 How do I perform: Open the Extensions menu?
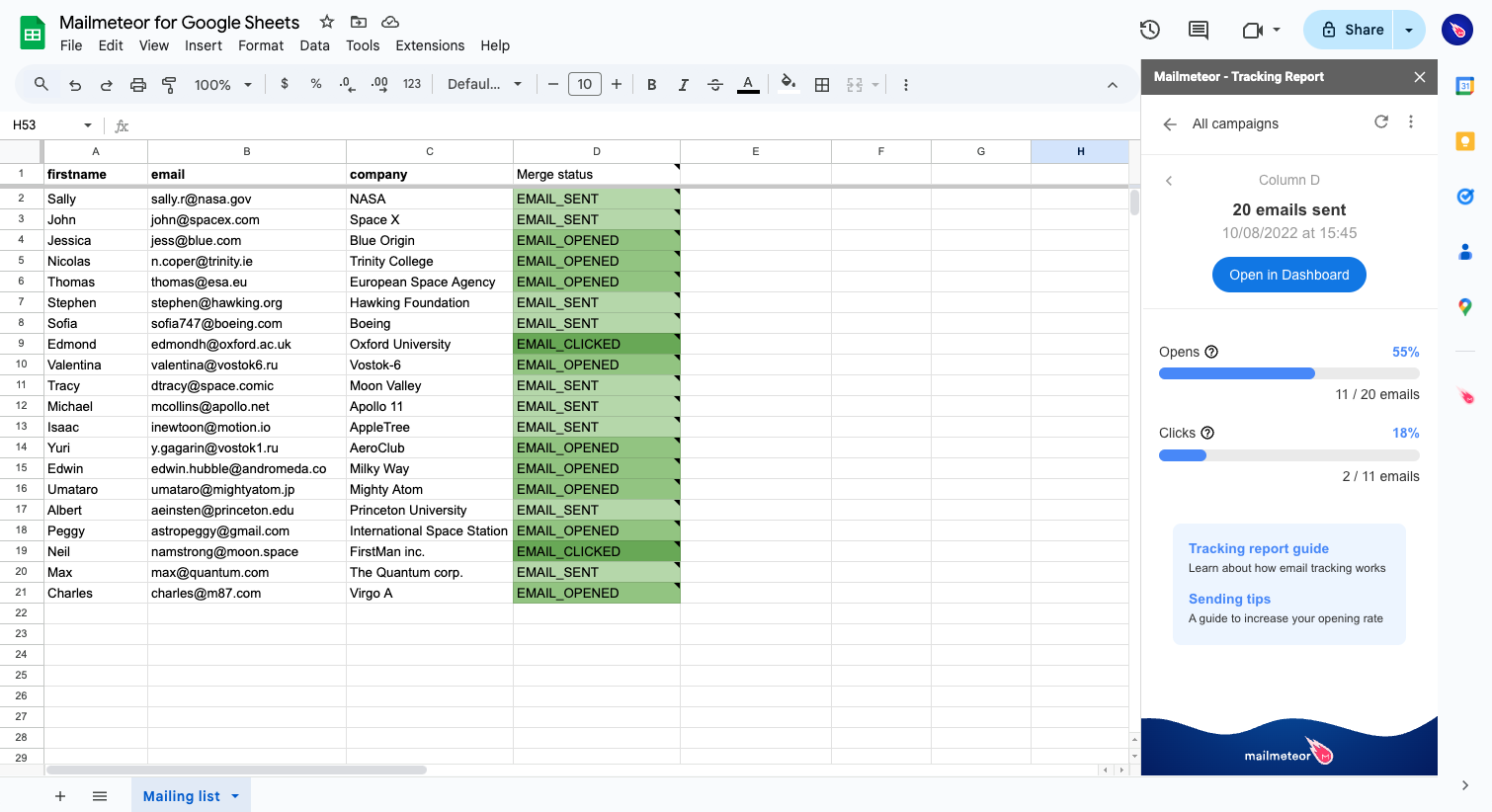(x=430, y=45)
